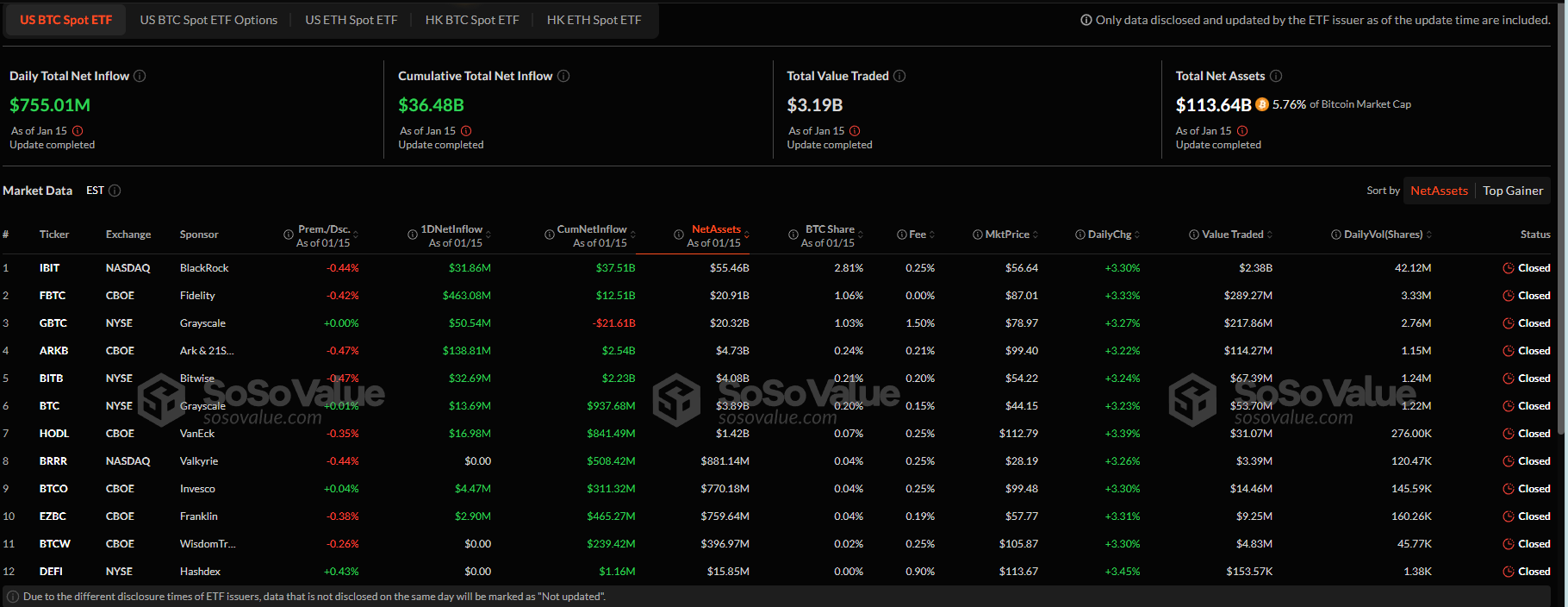The height and width of the screenshot is (607, 1568).
Task: Select the GBTC Grayscale table row
Action: [202, 323]
